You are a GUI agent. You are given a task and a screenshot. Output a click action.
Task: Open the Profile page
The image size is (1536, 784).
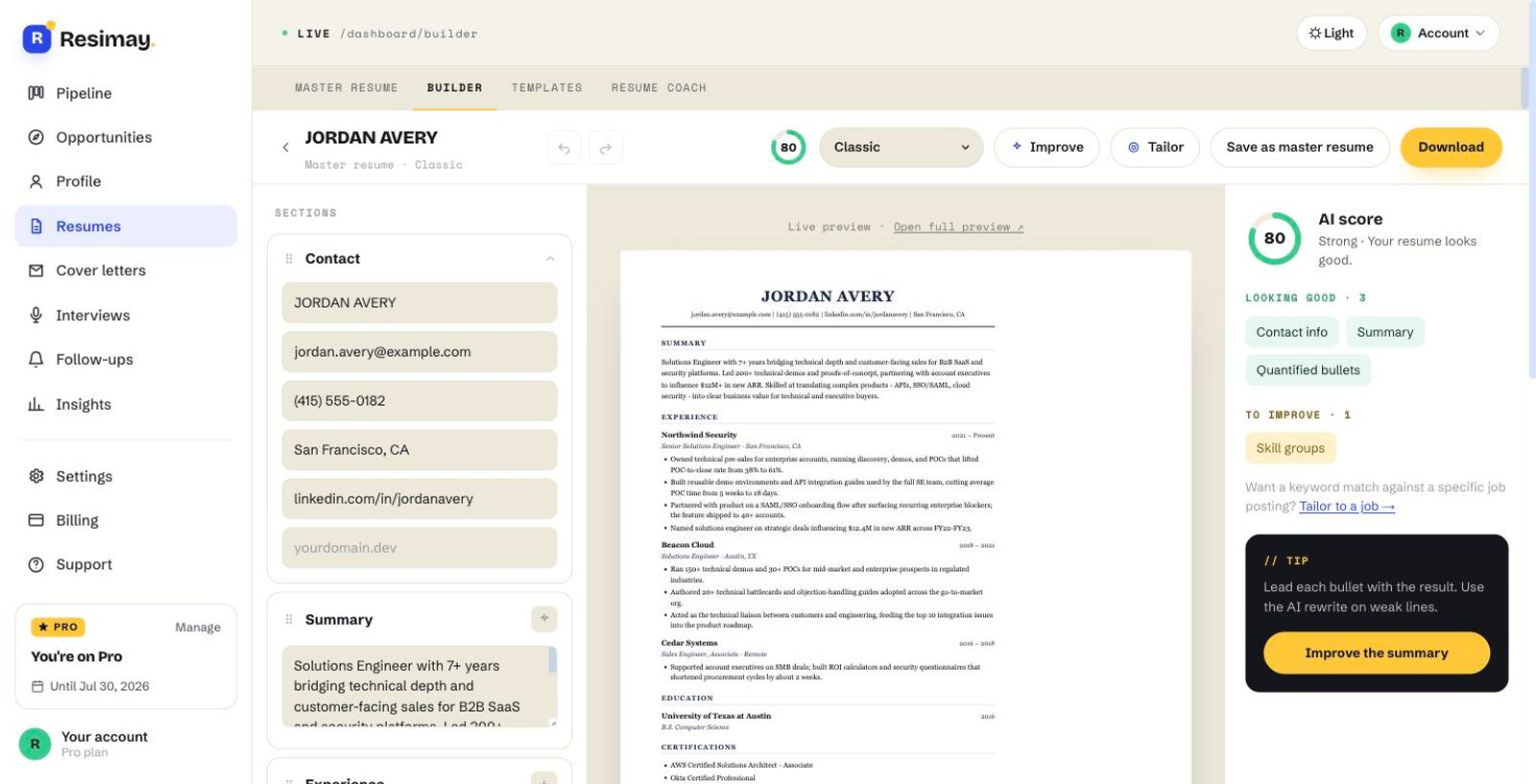coord(126,181)
